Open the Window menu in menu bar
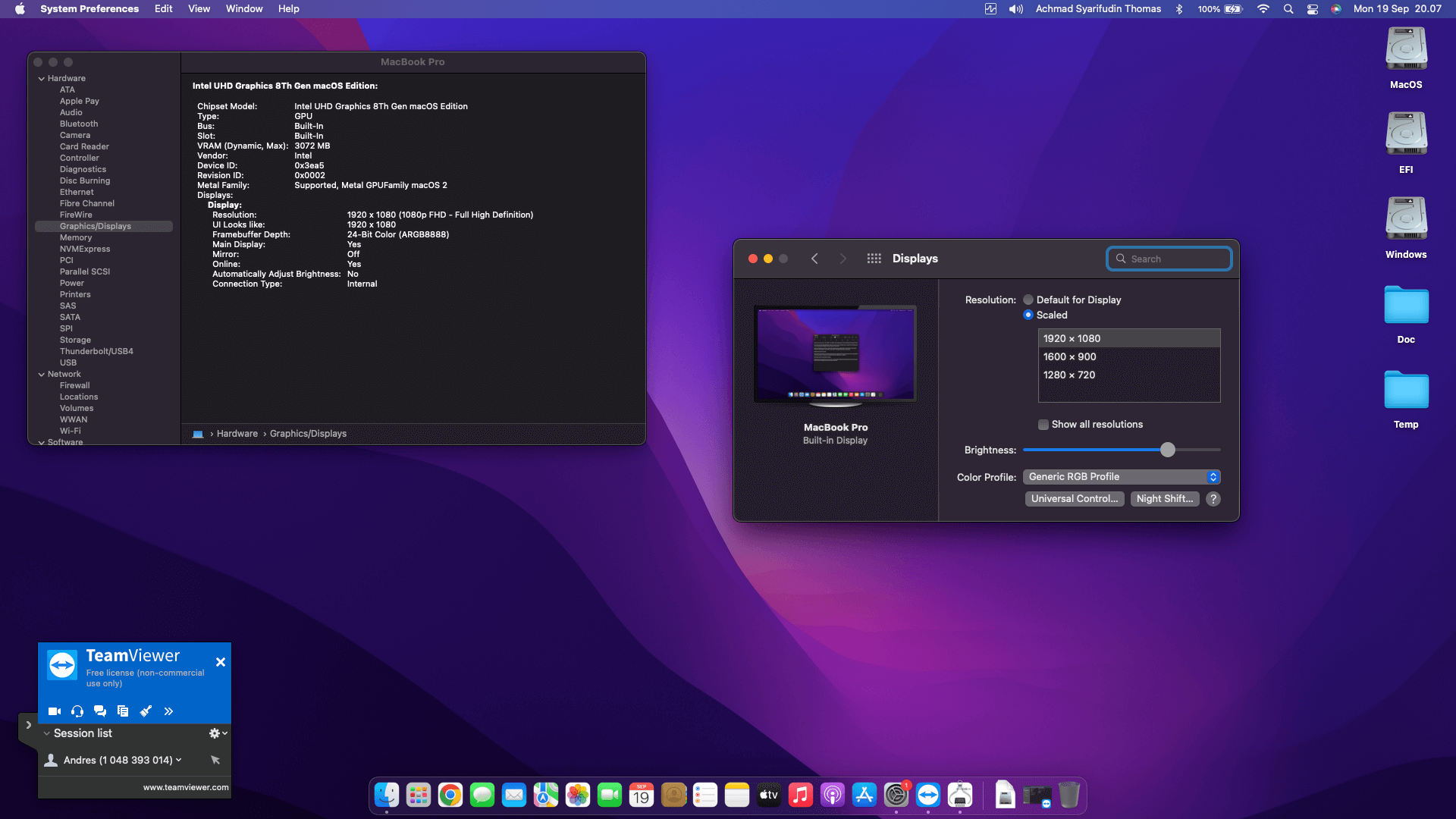 (x=244, y=9)
